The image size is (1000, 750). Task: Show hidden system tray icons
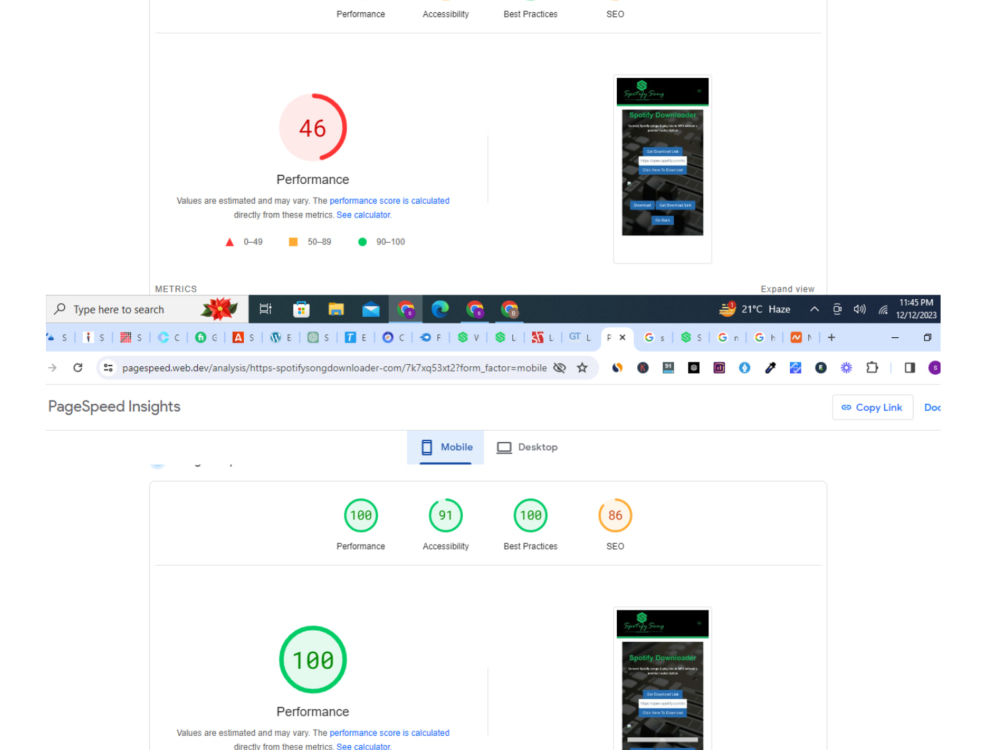coord(814,309)
